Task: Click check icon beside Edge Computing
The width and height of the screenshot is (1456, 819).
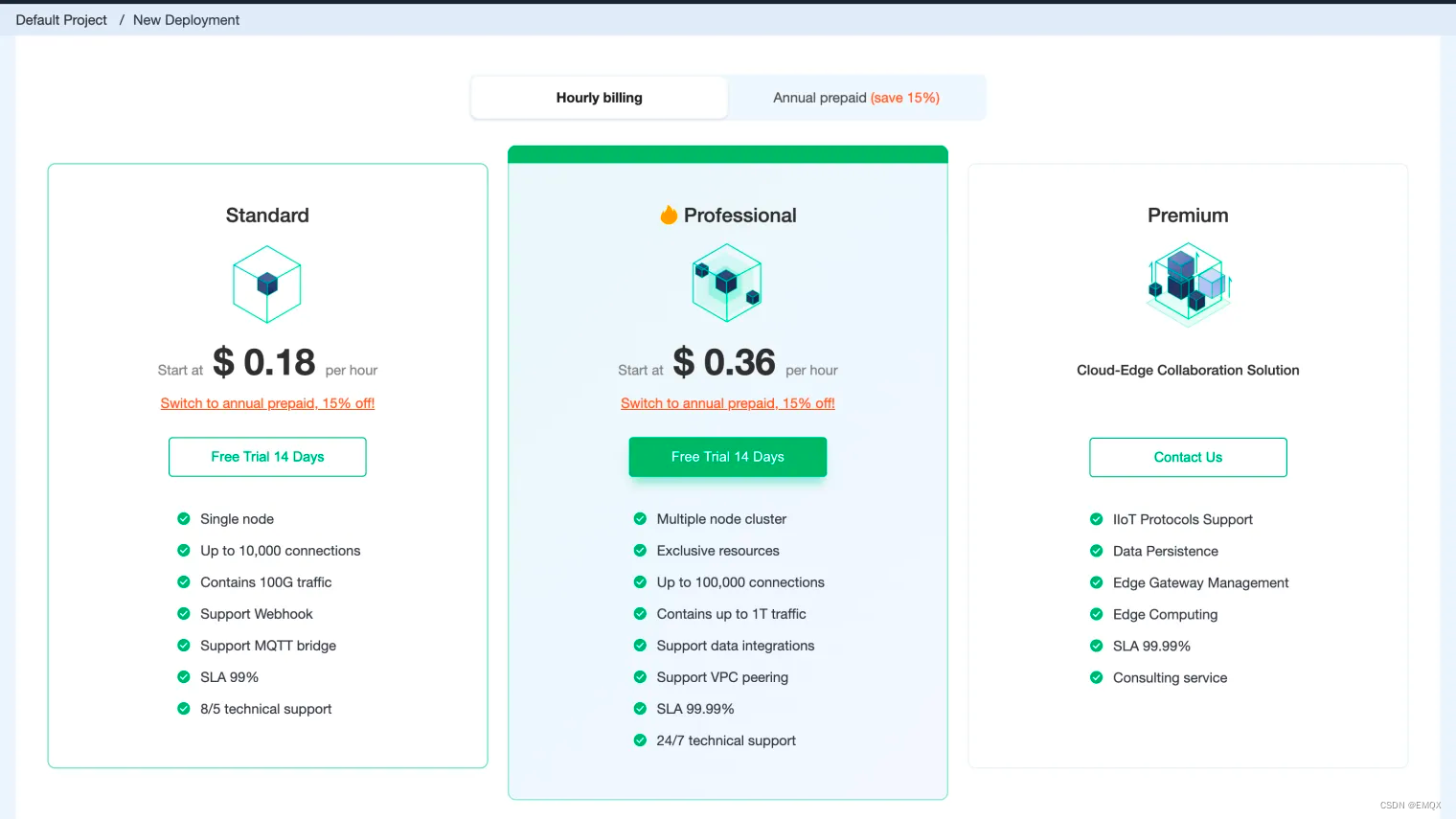Action: pyautogui.click(x=1097, y=614)
